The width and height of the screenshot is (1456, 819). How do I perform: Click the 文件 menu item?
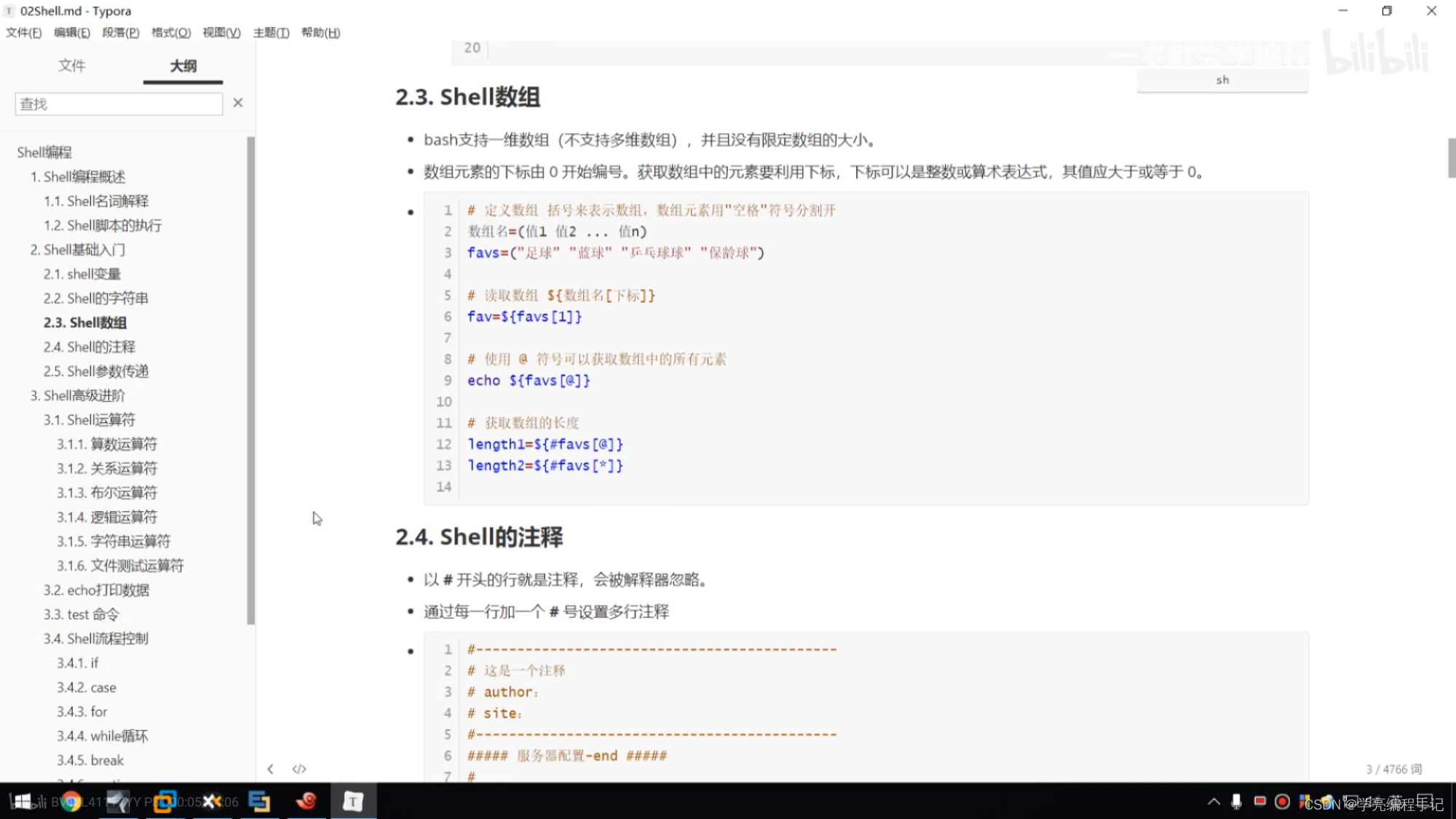(x=22, y=32)
